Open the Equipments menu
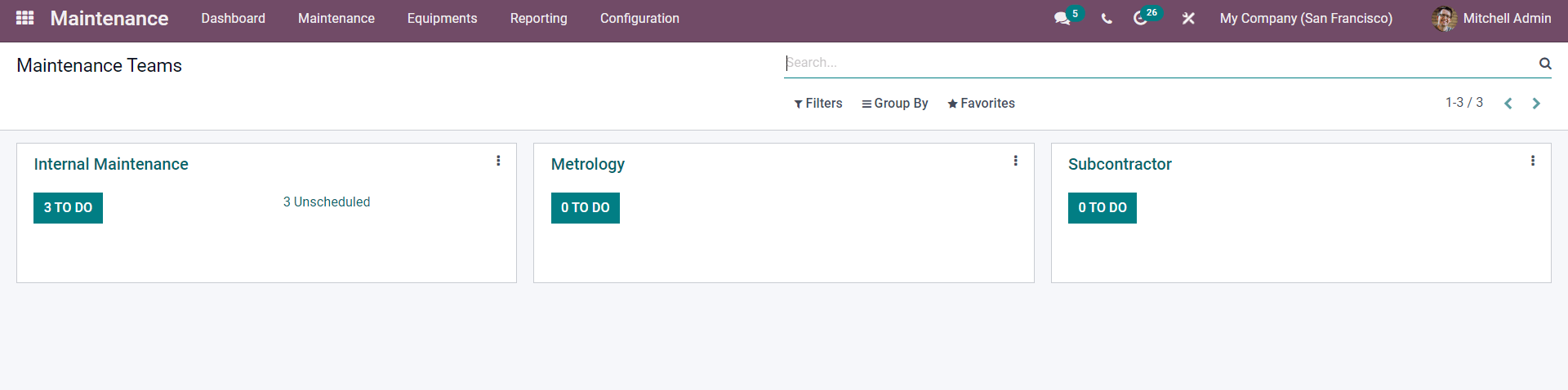This screenshot has height=390, width=1568. 442,18
